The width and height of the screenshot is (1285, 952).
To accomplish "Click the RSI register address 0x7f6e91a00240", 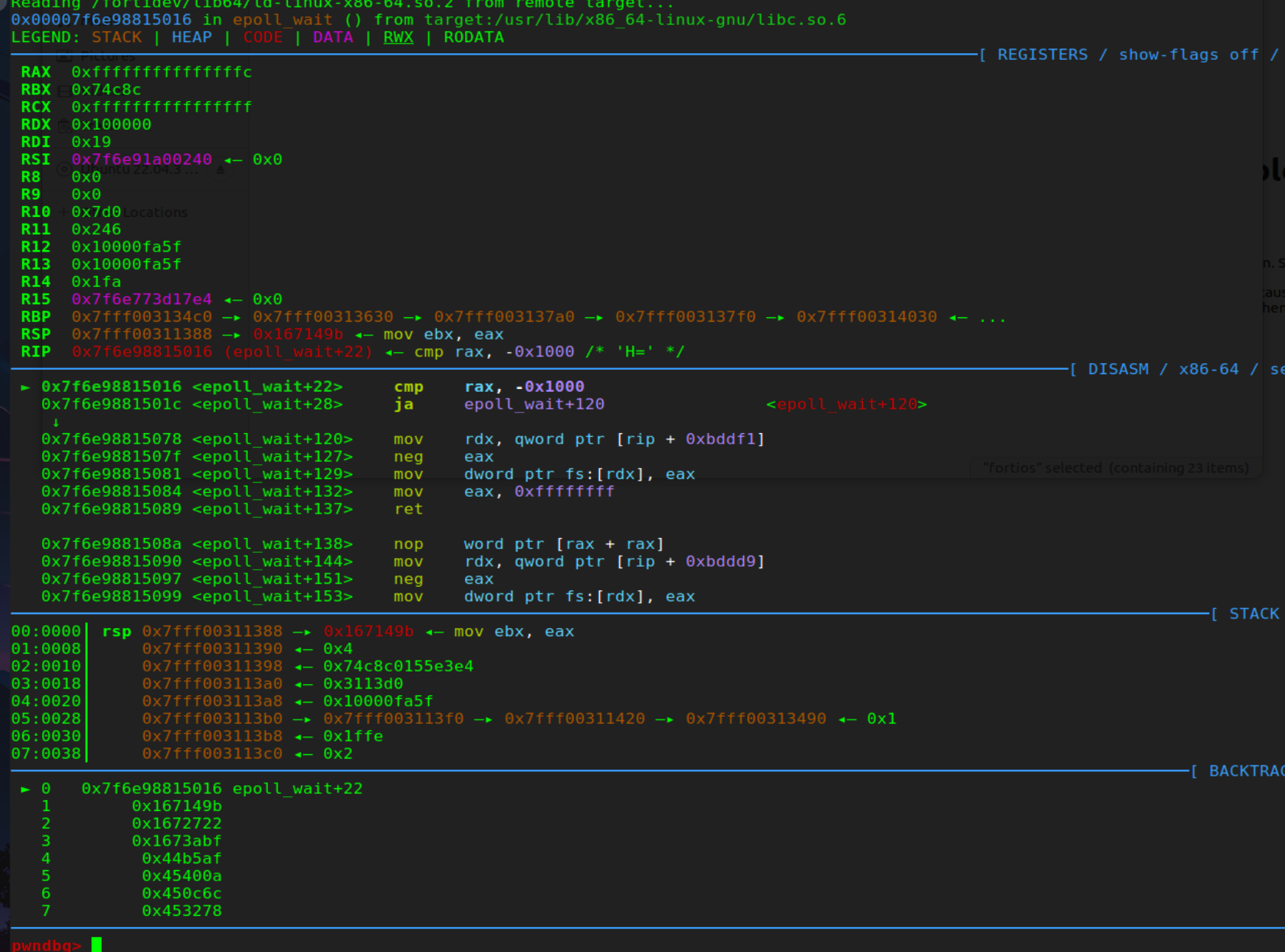I will click(142, 159).
